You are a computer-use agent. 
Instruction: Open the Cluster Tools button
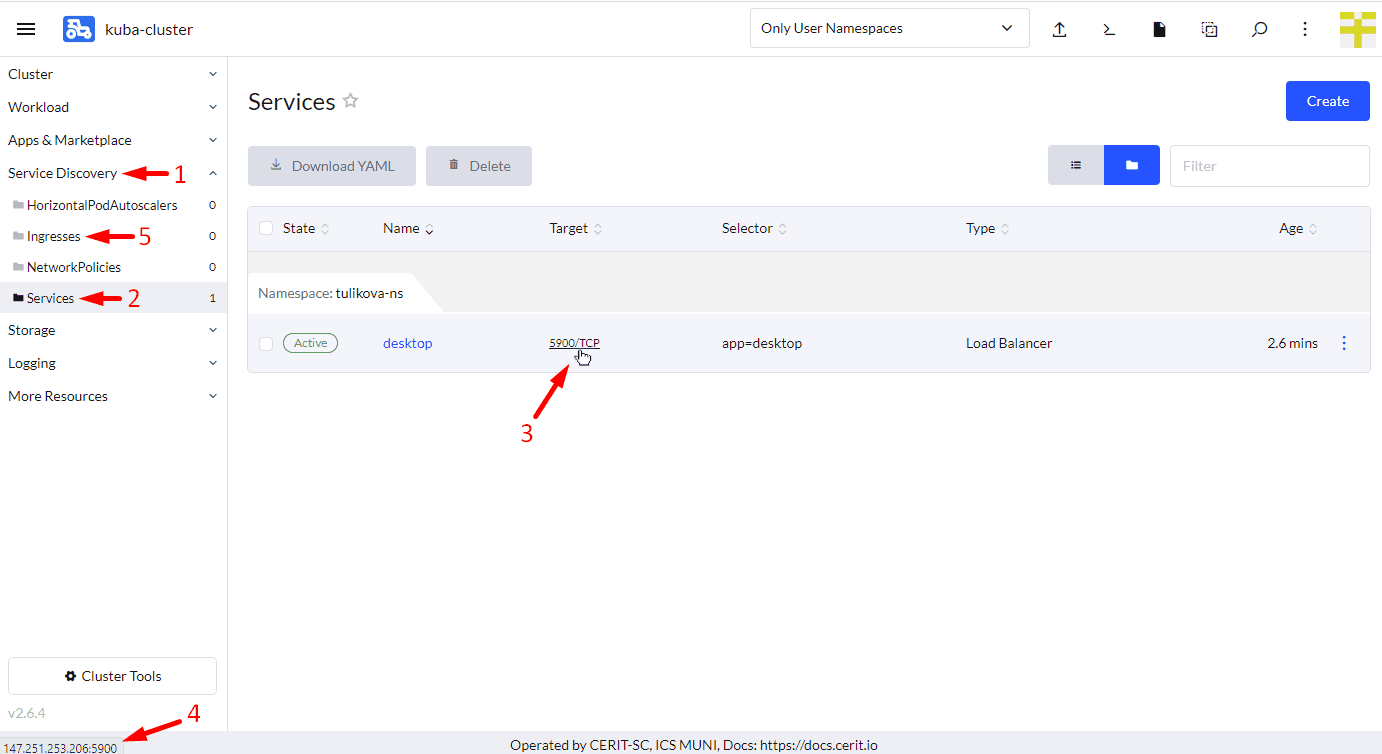click(x=112, y=676)
